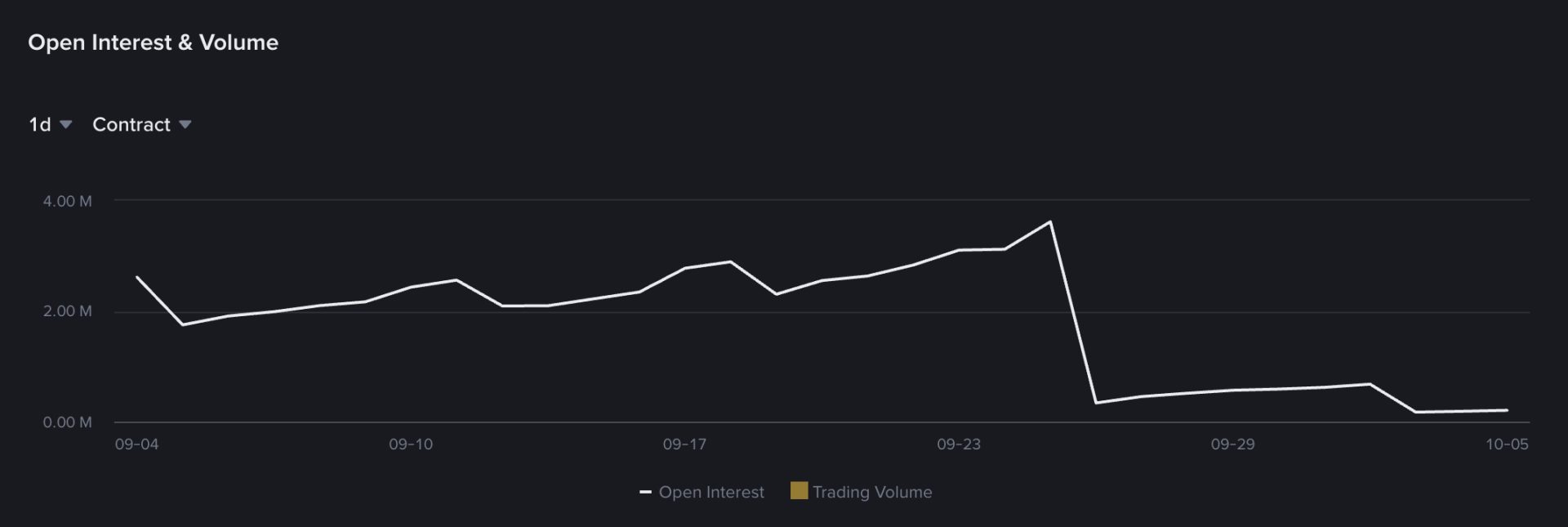Click the final data point at 10-05

[x=1507, y=410]
